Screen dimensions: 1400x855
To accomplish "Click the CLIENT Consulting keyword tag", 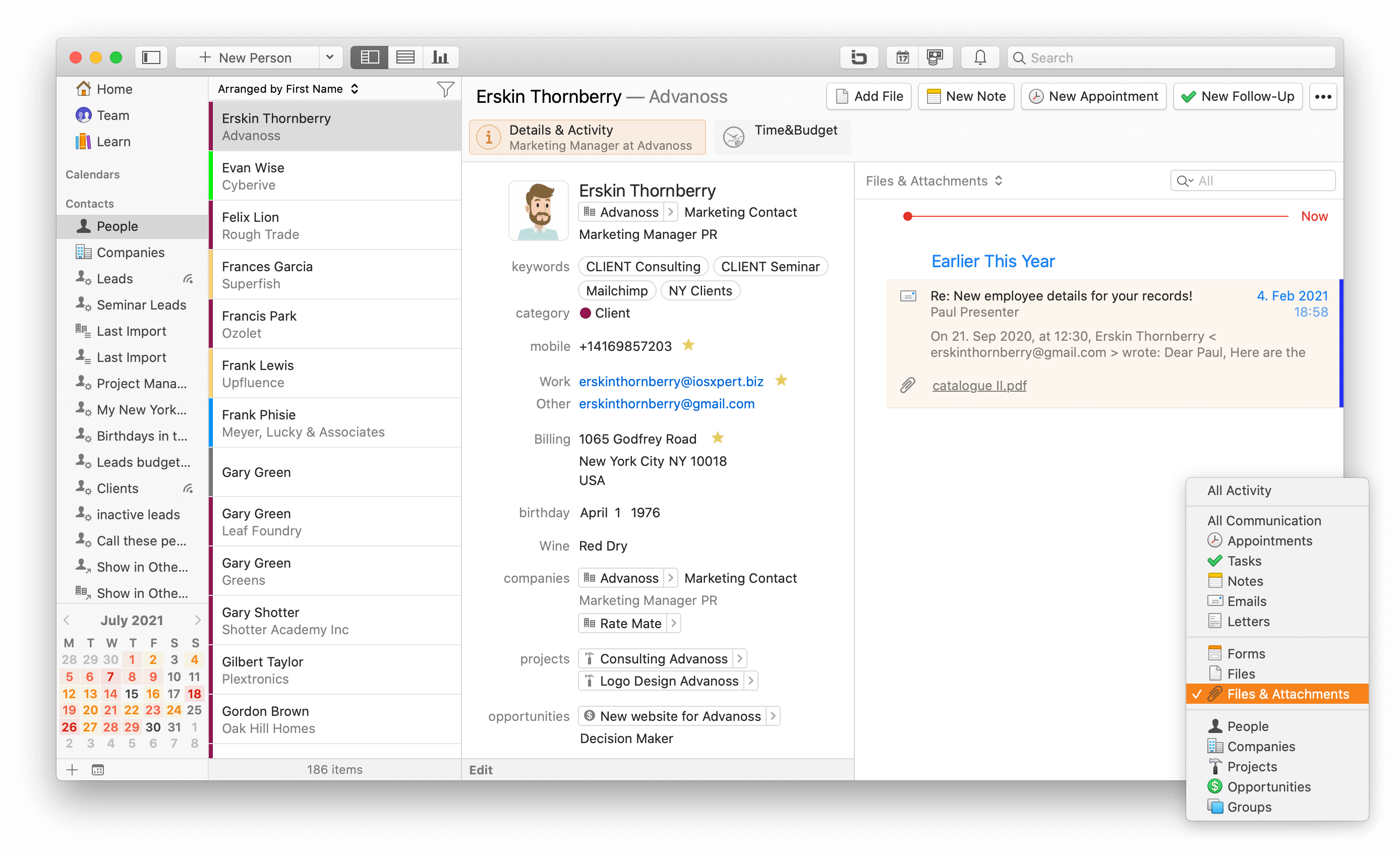I will [x=643, y=267].
